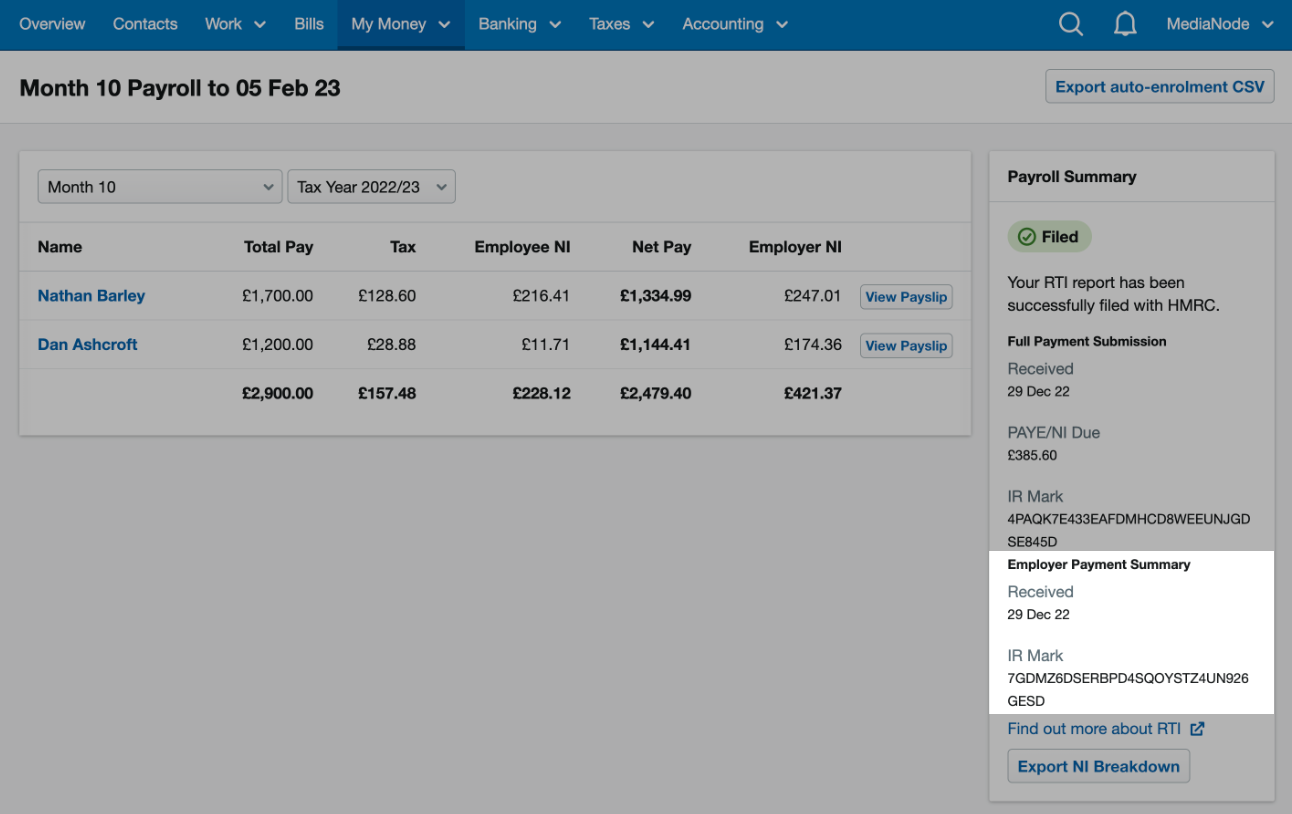Screen dimensions: 1292x814
Task: Open Dan Ashcroft's contact record
Action: [87, 344]
